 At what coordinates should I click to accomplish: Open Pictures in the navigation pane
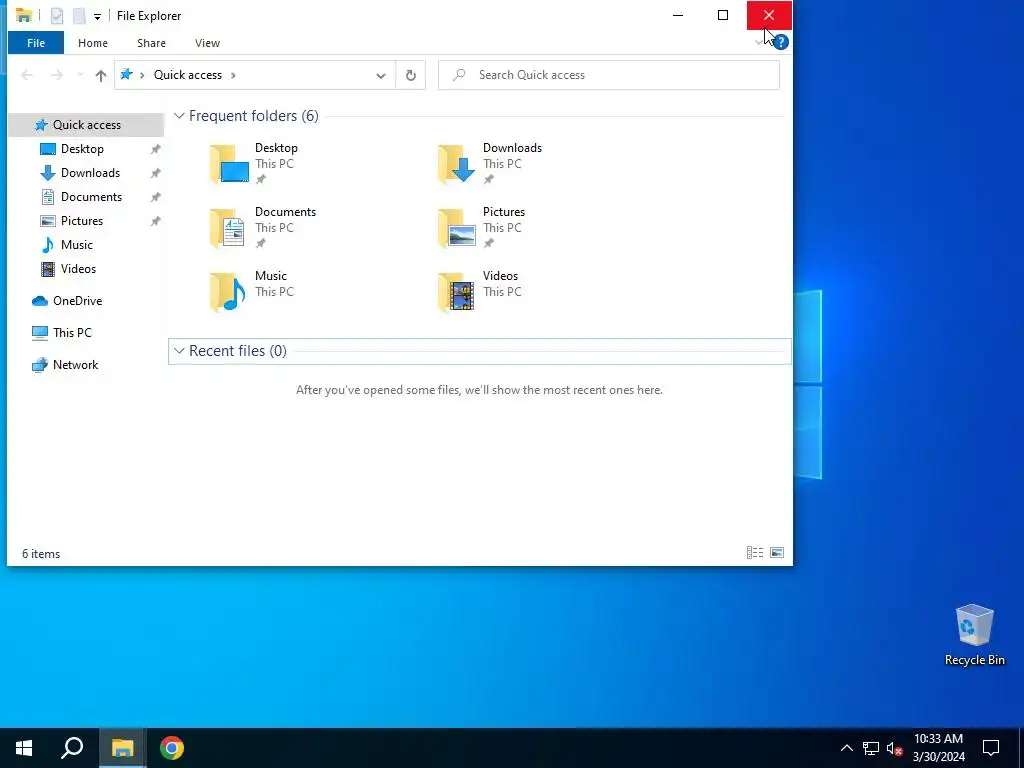[82, 221]
